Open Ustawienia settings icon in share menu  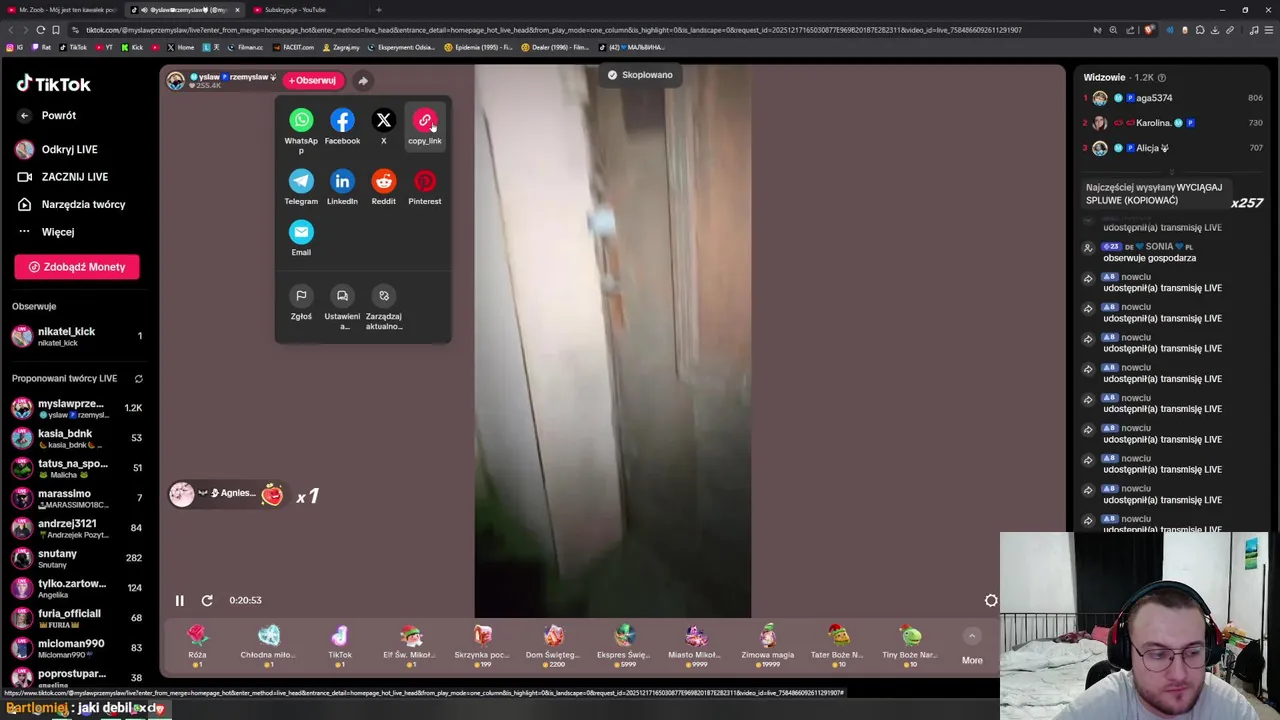click(342, 296)
